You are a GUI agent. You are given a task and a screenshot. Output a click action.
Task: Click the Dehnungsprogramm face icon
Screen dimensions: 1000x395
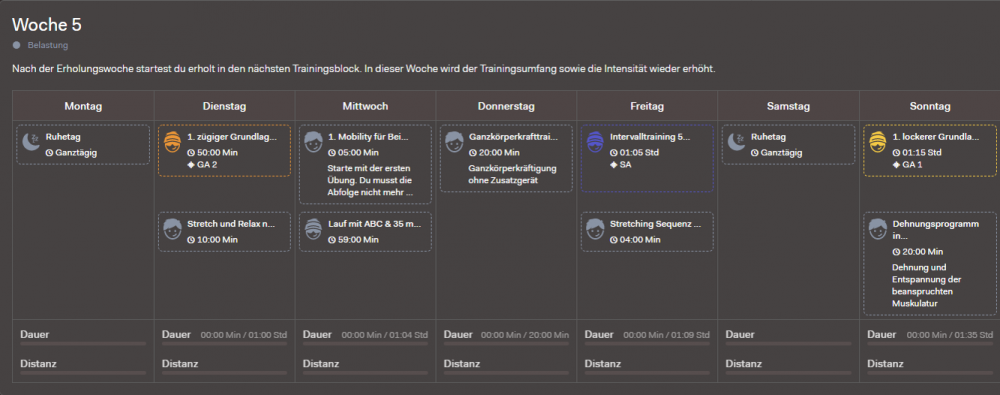(878, 229)
